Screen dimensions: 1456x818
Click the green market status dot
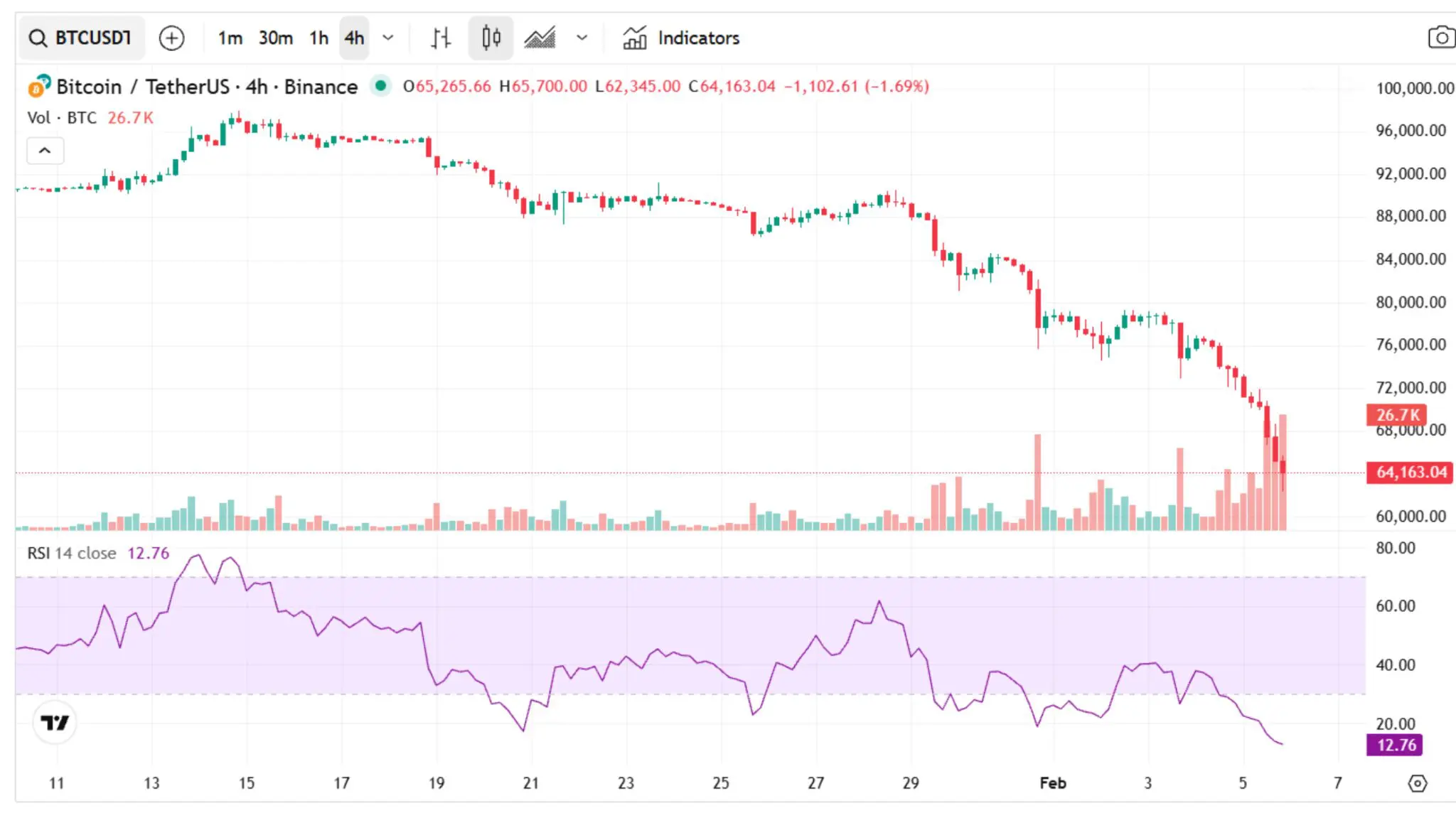pyautogui.click(x=381, y=86)
